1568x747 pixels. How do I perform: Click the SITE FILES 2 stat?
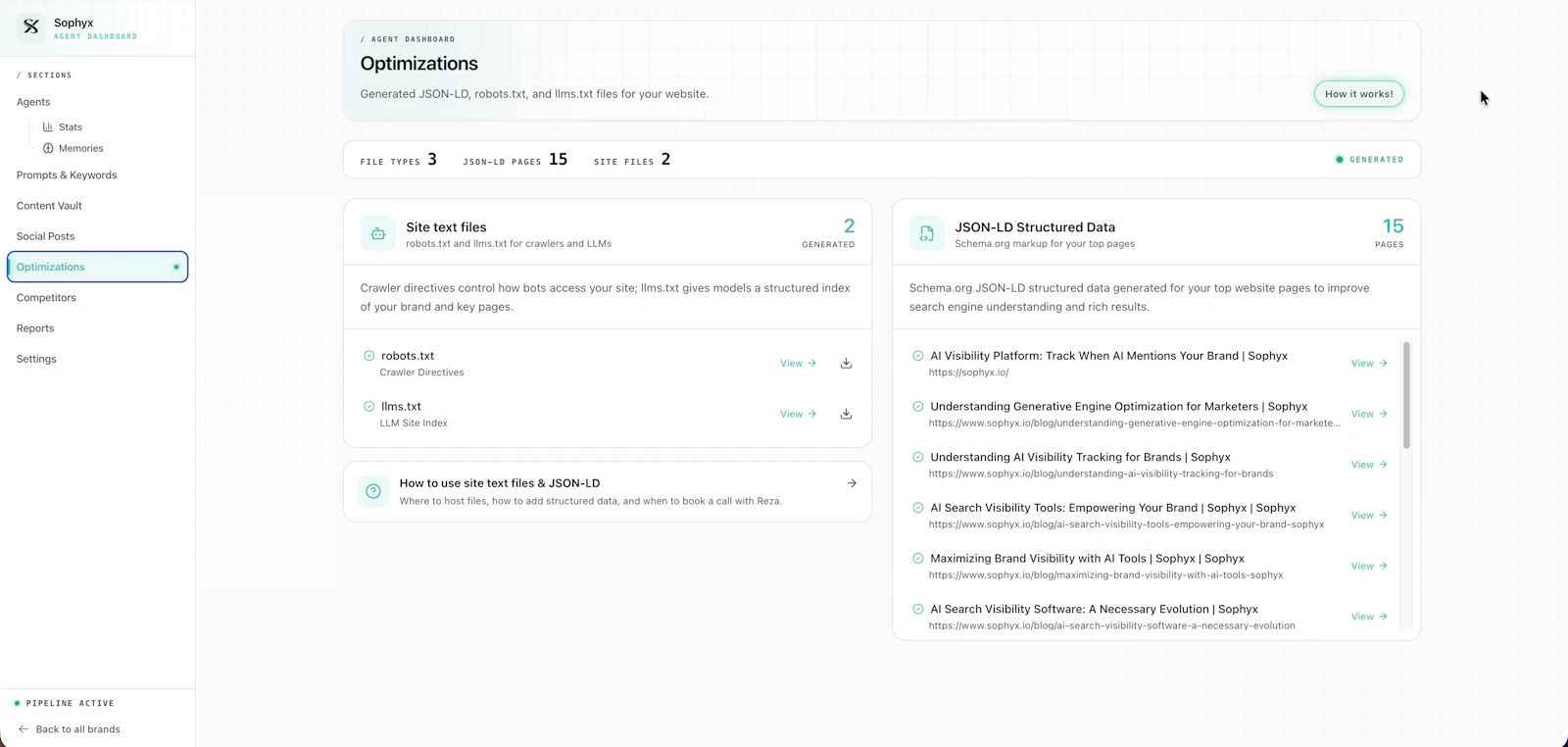632,160
